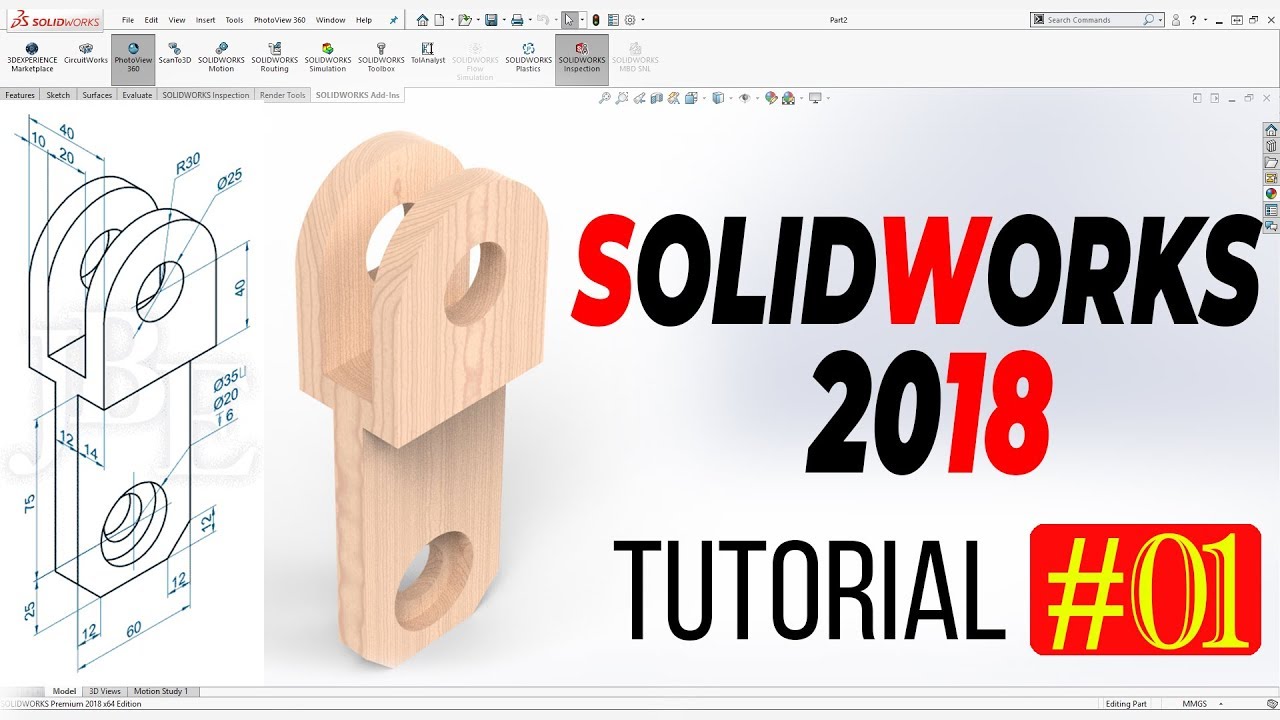The height and width of the screenshot is (720, 1280).
Task: Enable the ScanTo3D add-in
Action: point(175,54)
